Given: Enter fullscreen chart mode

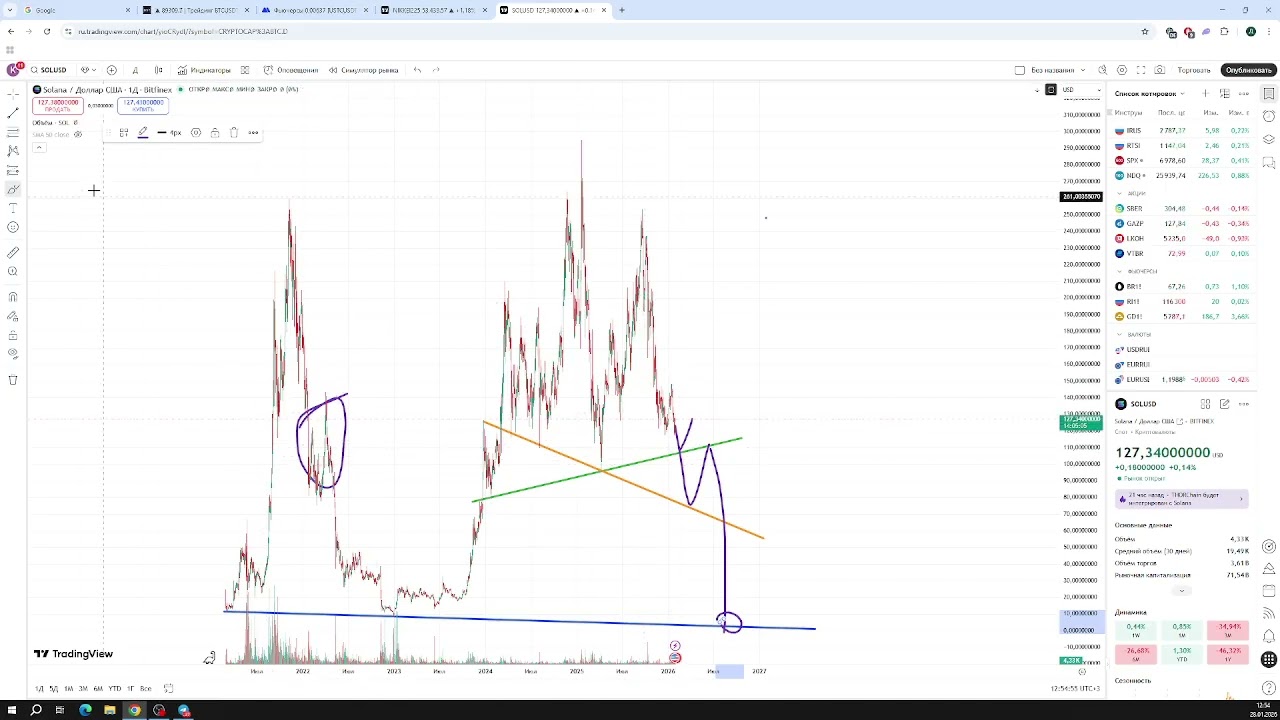Looking at the screenshot, I should (x=1141, y=70).
